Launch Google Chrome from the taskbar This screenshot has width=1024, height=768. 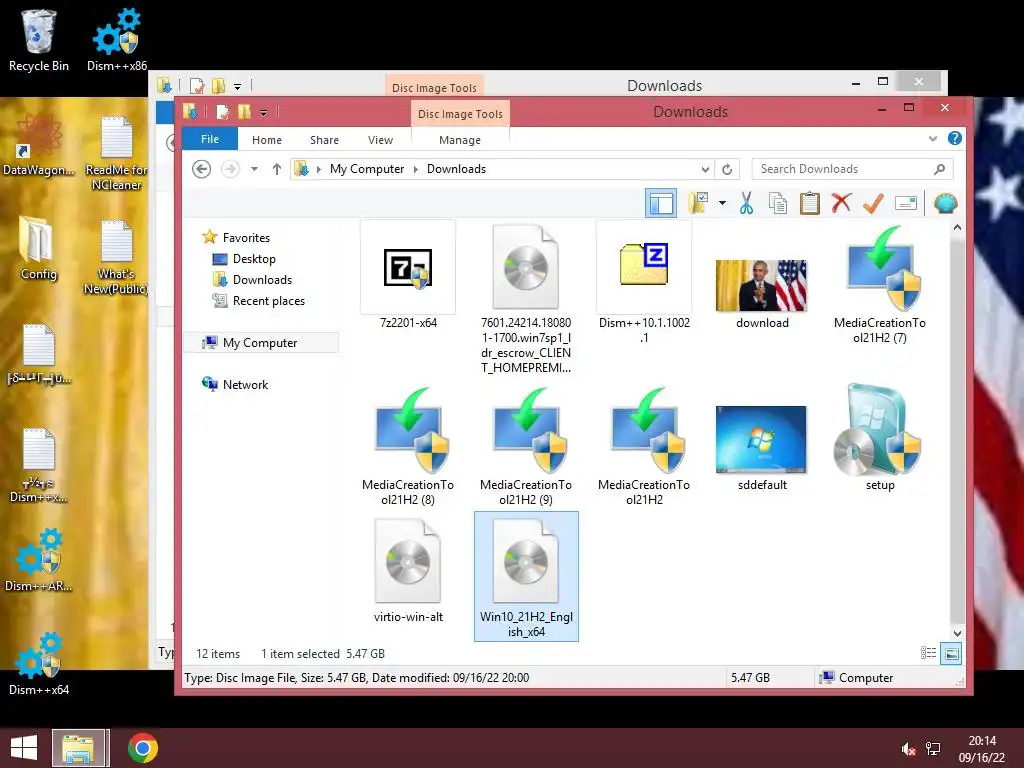(142, 748)
